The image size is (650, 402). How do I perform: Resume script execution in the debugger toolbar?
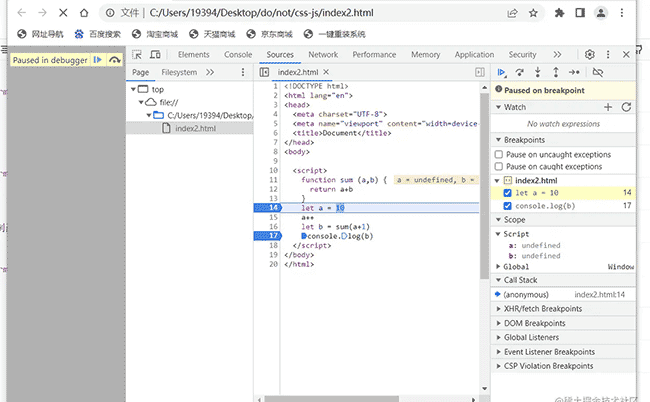[x=501, y=73]
